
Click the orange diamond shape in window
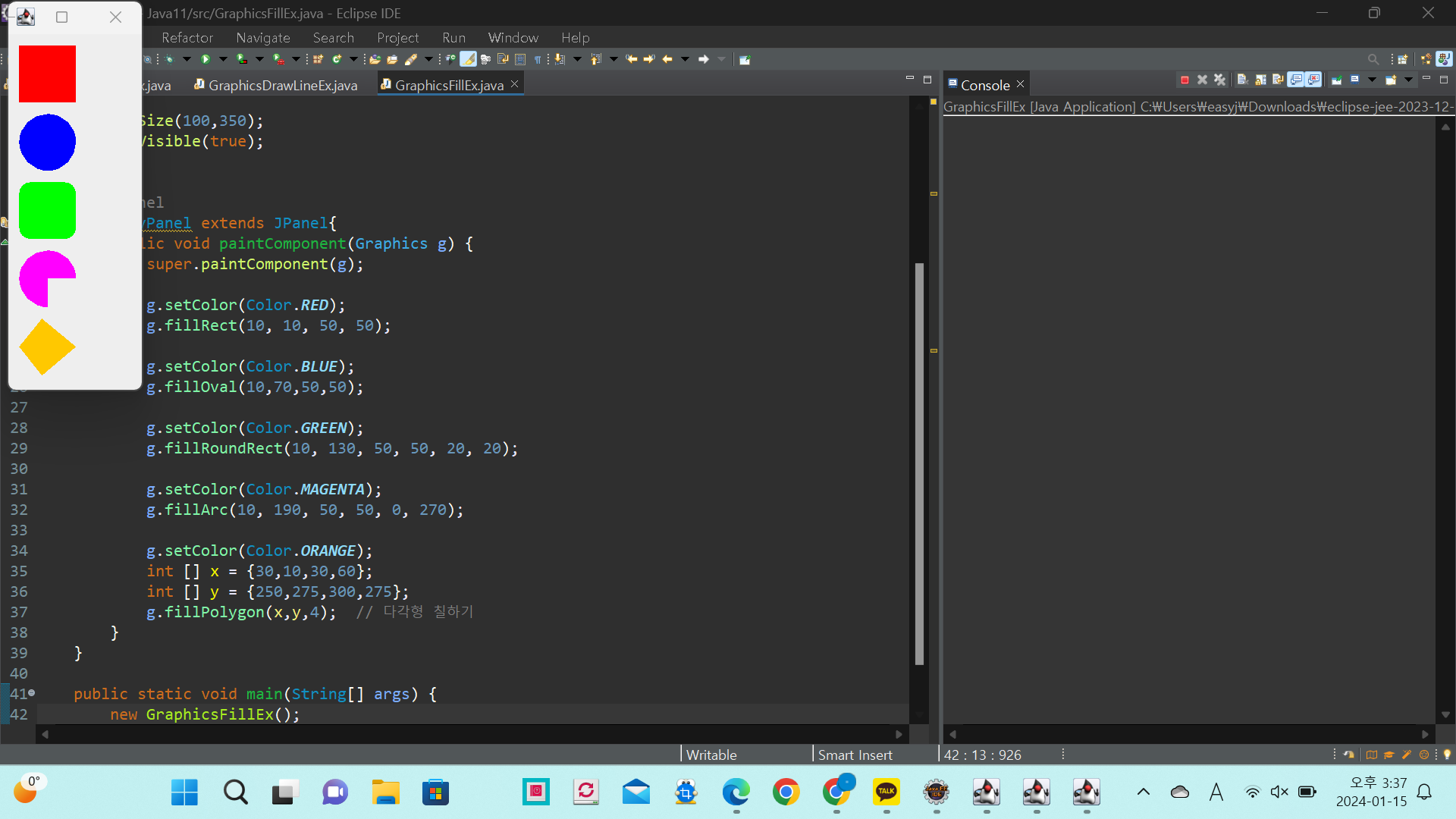47,347
